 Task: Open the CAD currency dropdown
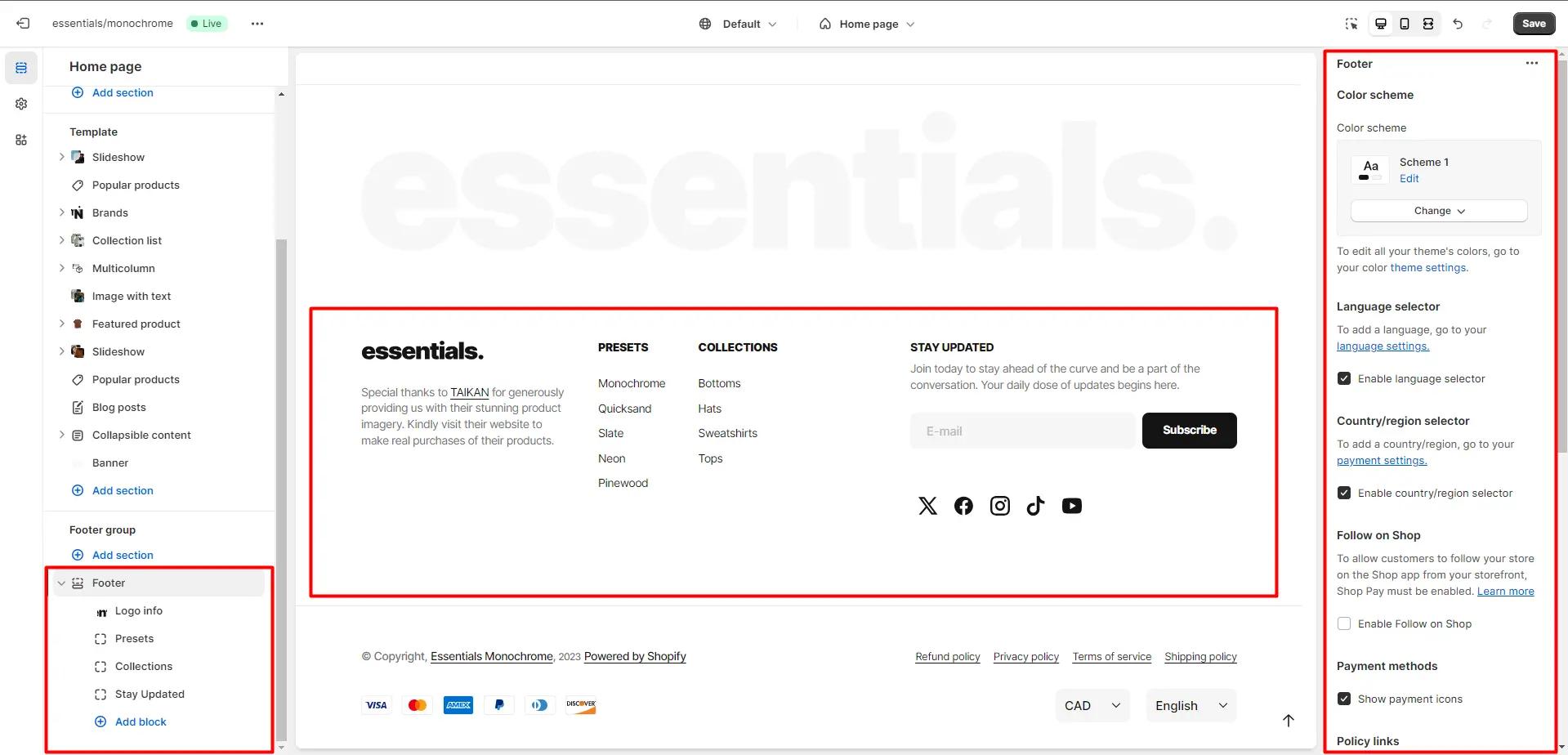click(x=1092, y=705)
